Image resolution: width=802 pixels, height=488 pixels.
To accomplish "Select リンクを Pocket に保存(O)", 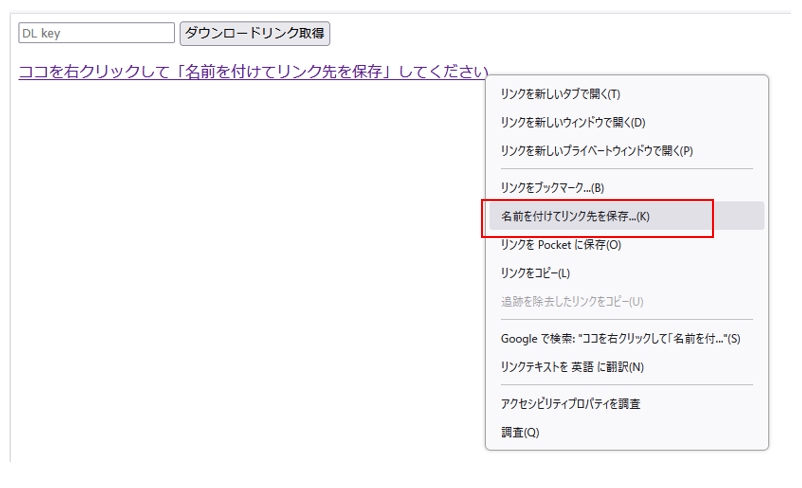I will pyautogui.click(x=560, y=244).
